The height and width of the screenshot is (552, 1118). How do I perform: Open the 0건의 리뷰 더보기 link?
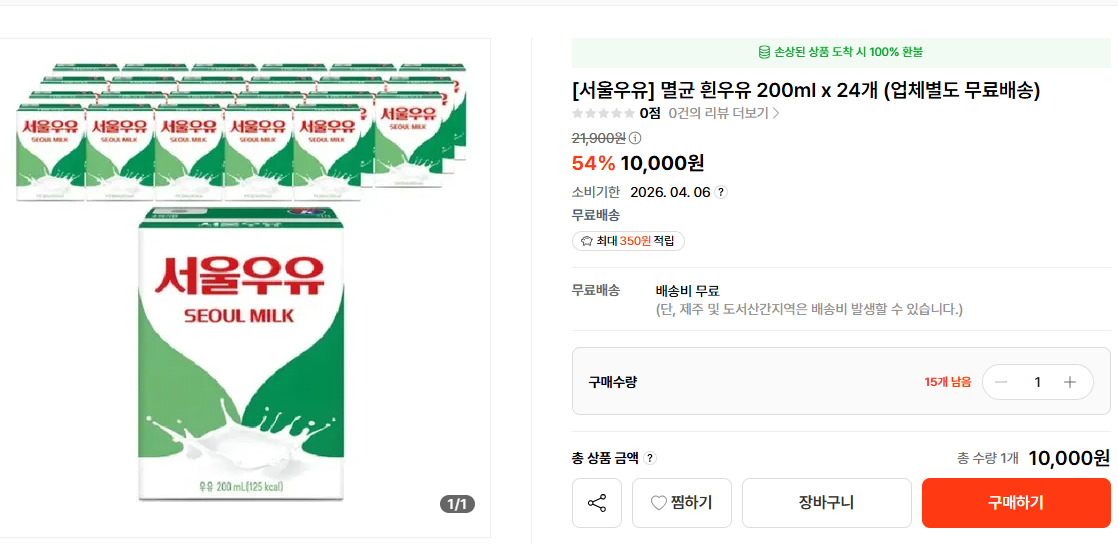(x=723, y=113)
